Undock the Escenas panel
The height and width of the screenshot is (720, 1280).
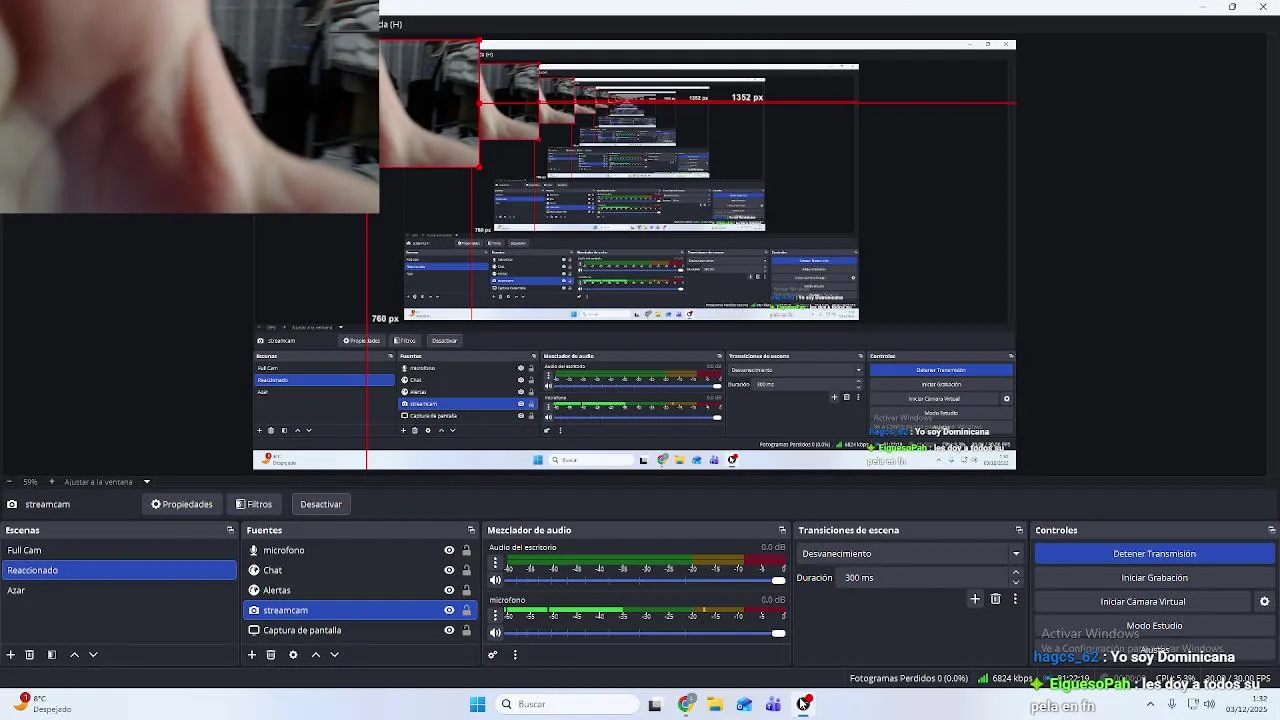[230, 530]
